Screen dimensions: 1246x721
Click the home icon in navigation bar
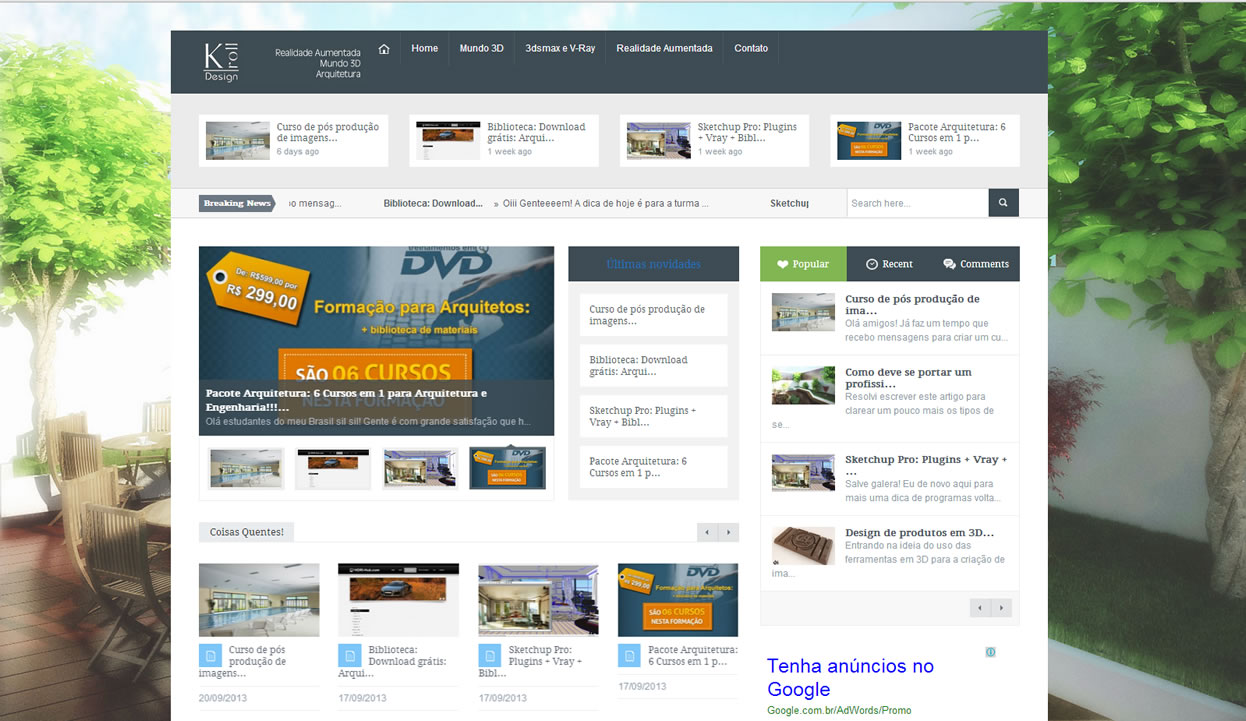pos(384,48)
